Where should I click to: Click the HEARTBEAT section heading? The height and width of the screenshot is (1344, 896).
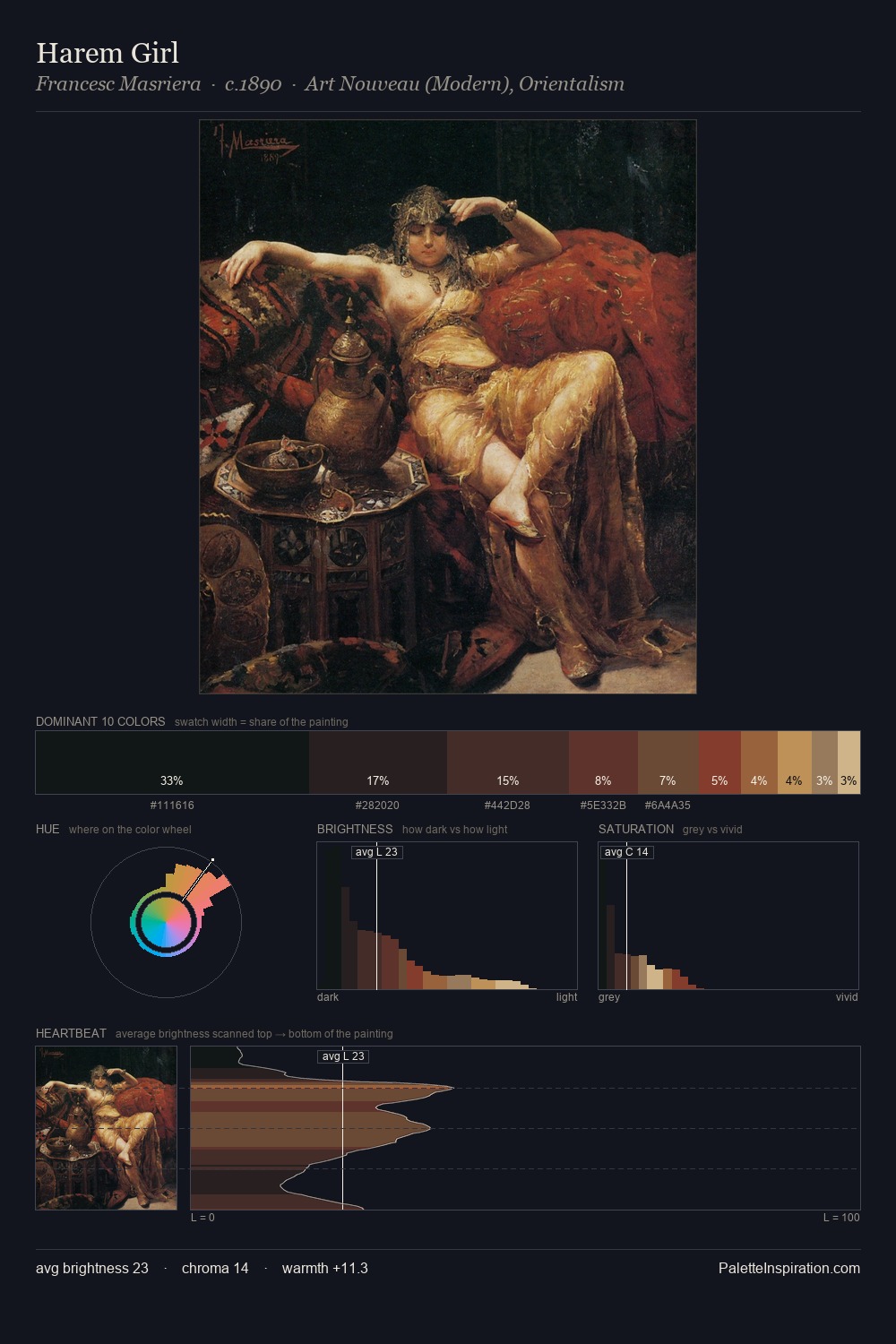coord(71,1033)
